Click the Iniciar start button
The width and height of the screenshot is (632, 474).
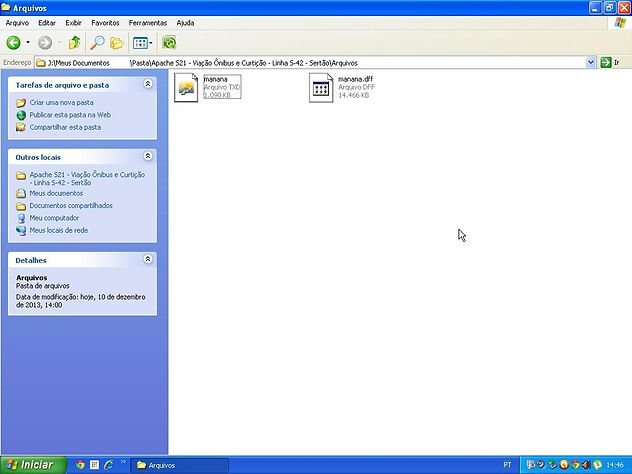tap(33, 465)
